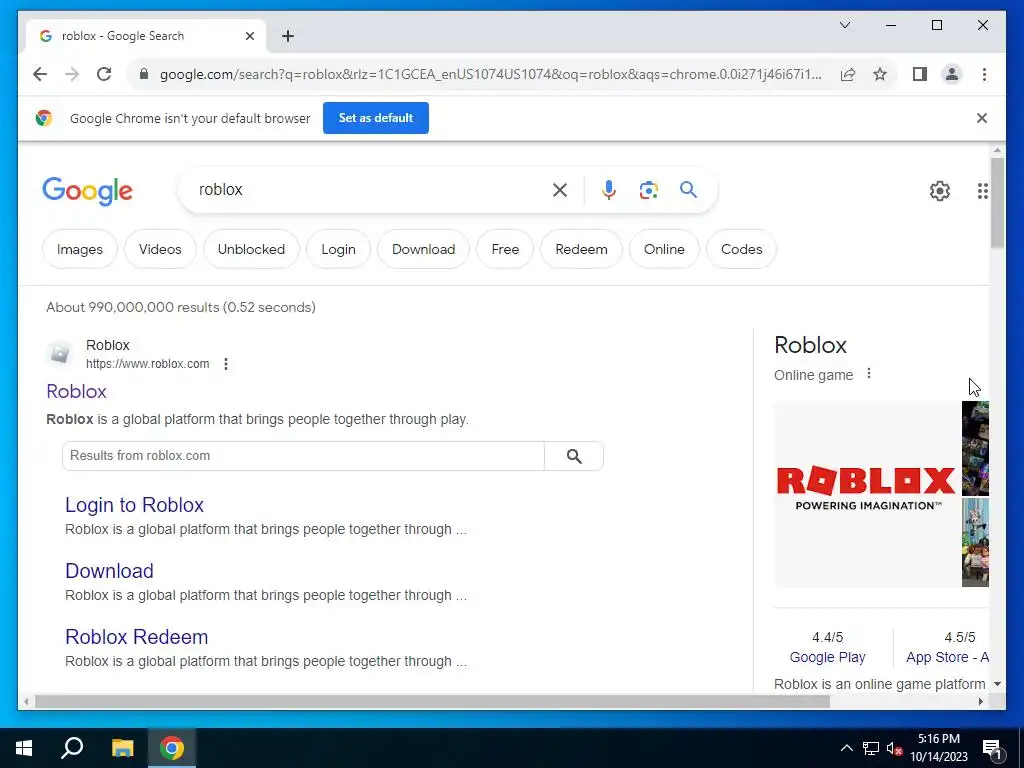Image resolution: width=1024 pixels, height=768 pixels.
Task: Select the Unblocked filter chip
Action: (251, 249)
